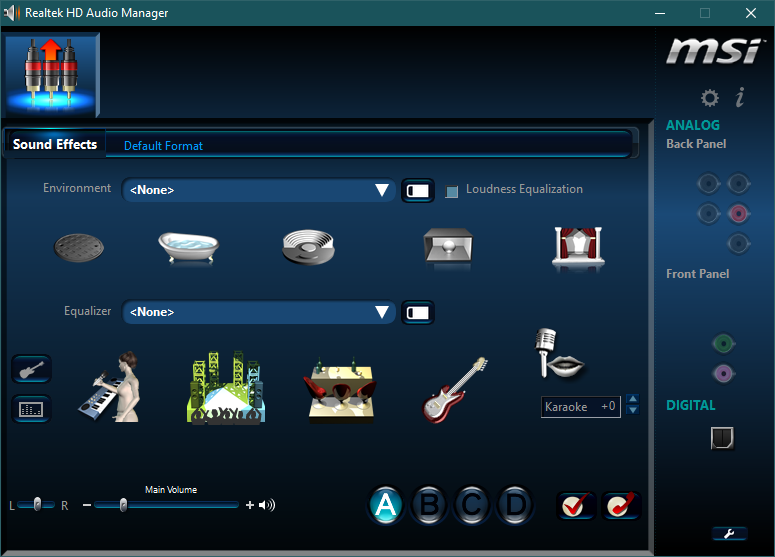
Task: Close the Realtek HD Audio Manager window
Action: pos(751,13)
